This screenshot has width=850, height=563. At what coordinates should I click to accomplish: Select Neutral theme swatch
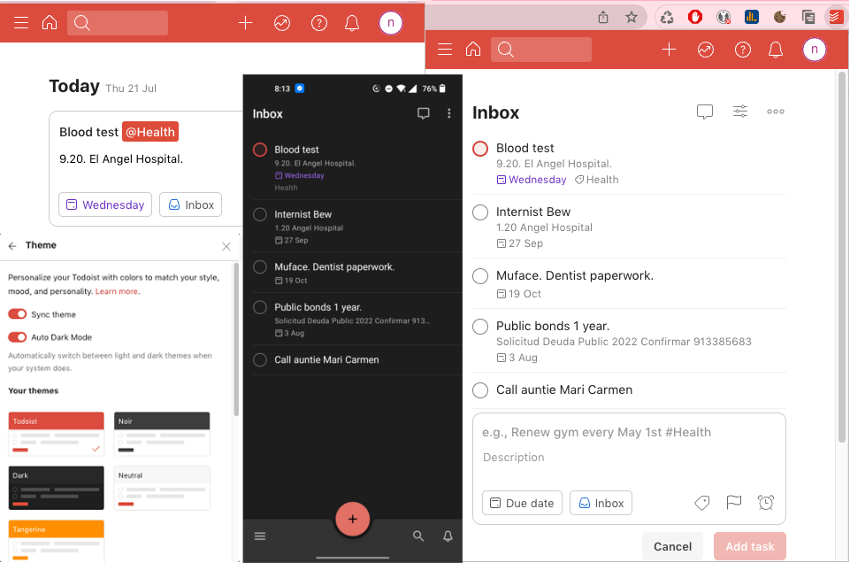click(x=162, y=488)
